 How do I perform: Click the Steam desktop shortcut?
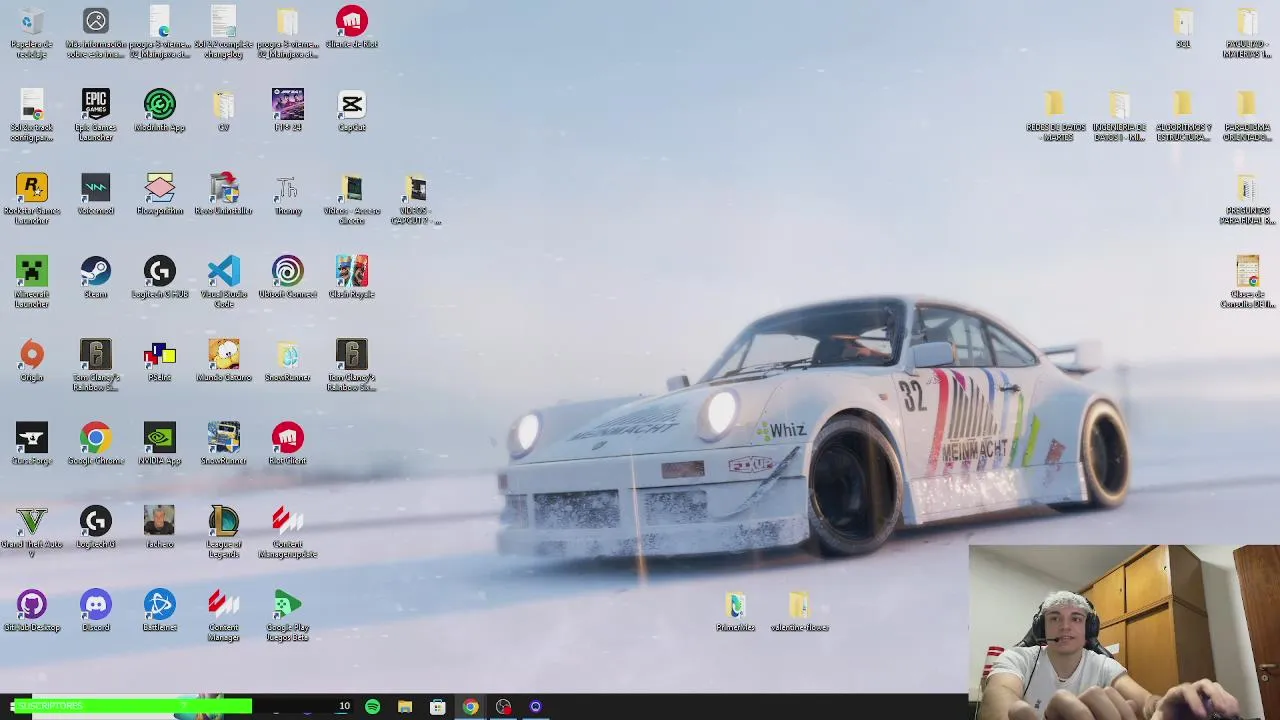[x=95, y=278]
